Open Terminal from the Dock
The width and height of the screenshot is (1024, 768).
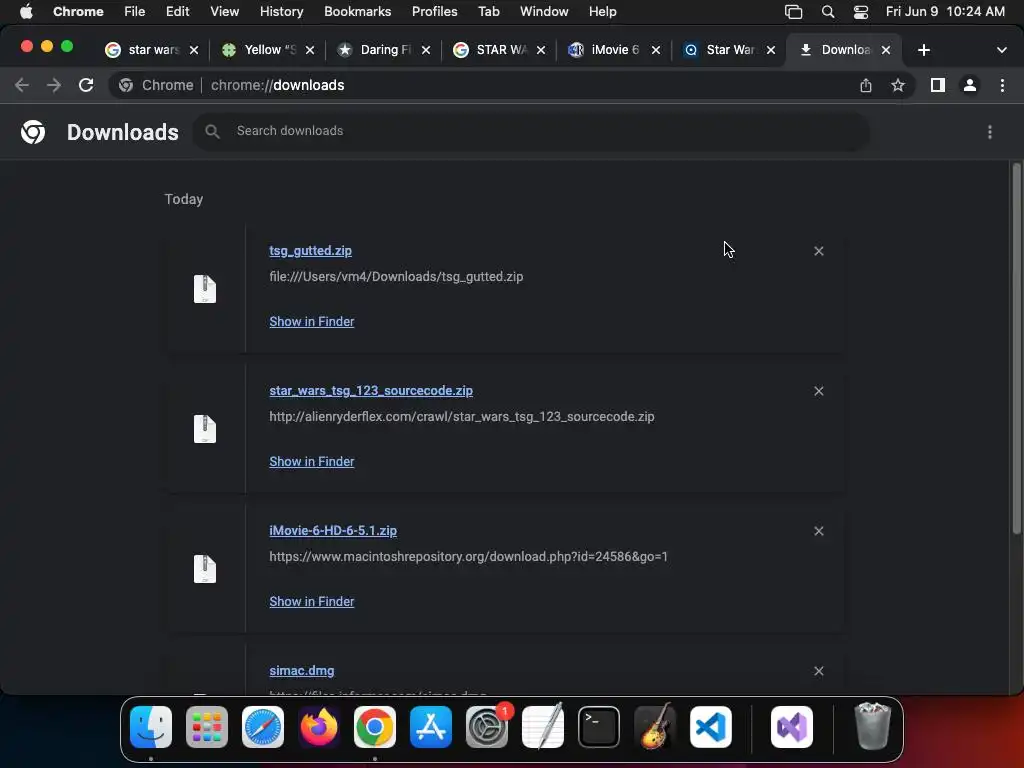coord(599,727)
